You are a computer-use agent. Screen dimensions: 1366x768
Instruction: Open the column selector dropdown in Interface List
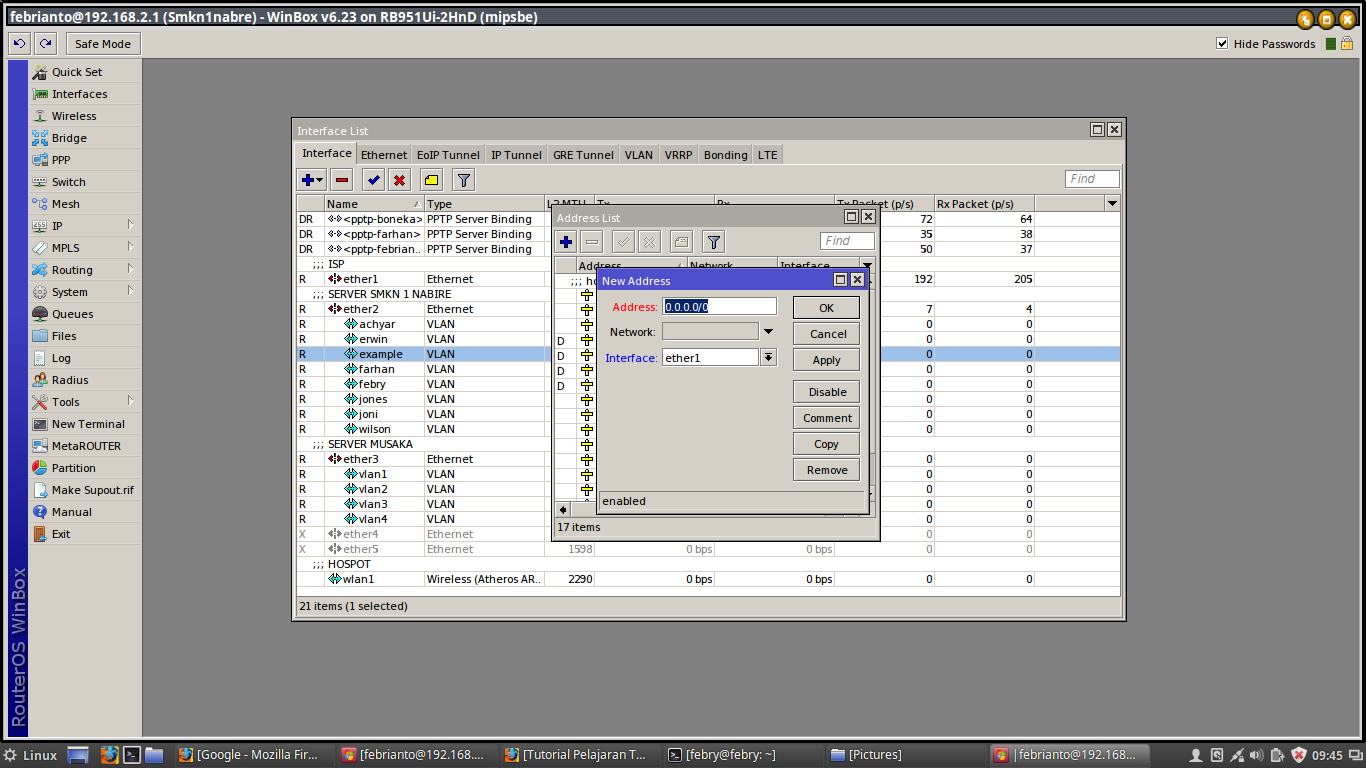1112,203
